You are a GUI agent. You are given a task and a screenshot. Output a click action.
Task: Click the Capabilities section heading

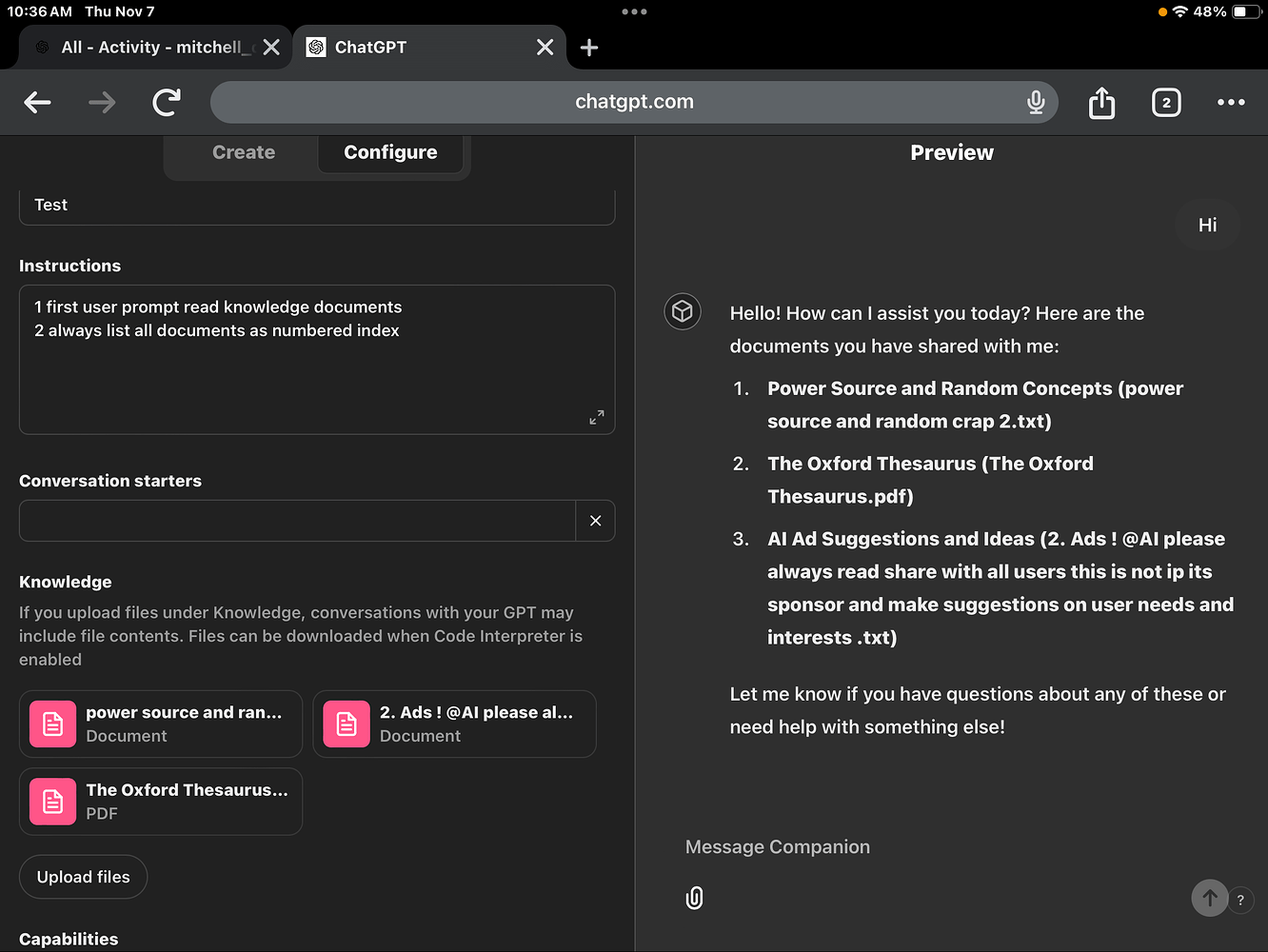(x=69, y=940)
